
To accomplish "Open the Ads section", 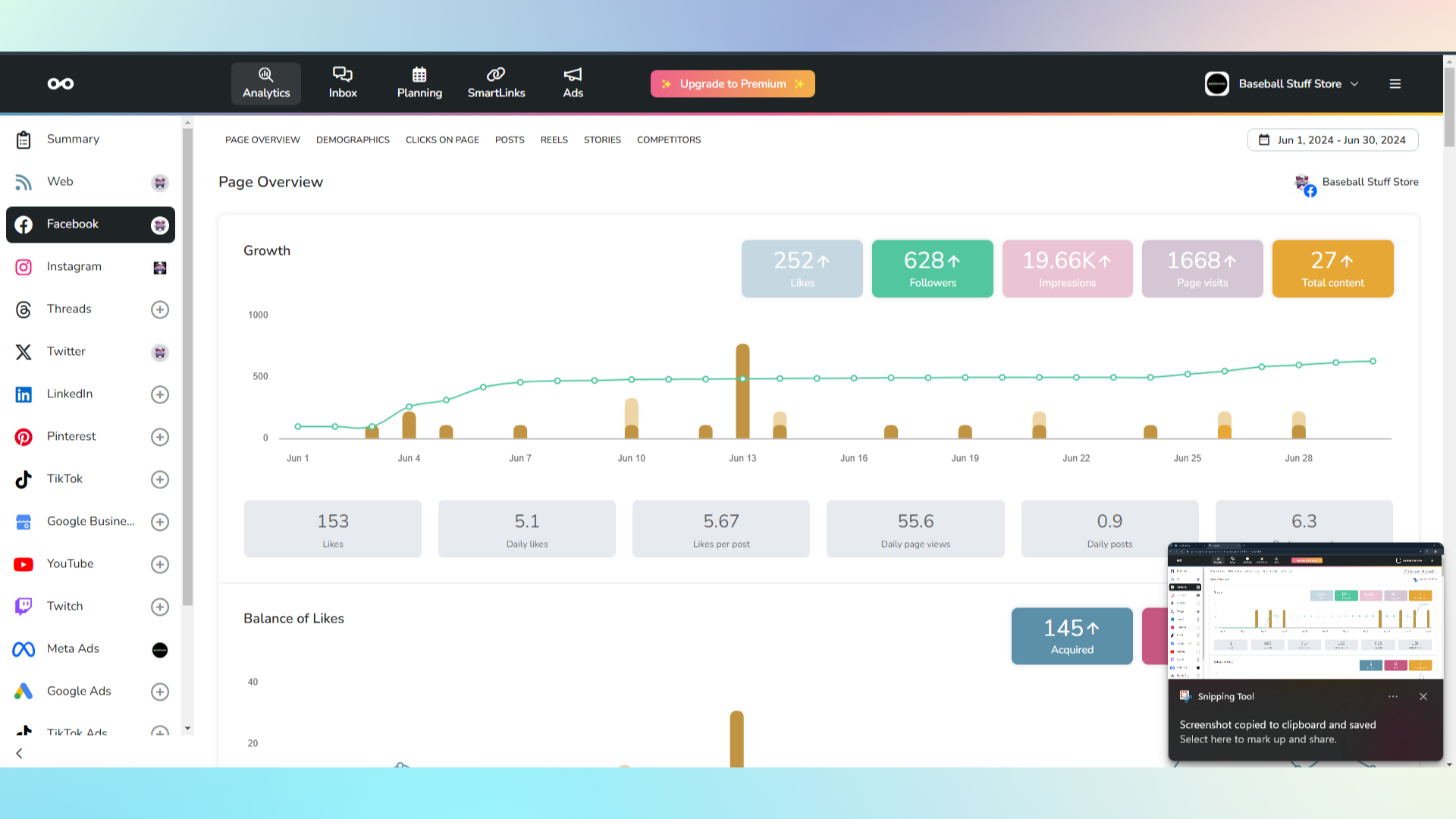I will click(573, 83).
